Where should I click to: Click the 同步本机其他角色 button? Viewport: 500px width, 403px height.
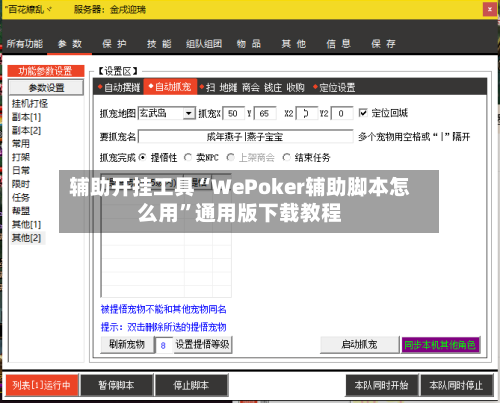point(440,344)
